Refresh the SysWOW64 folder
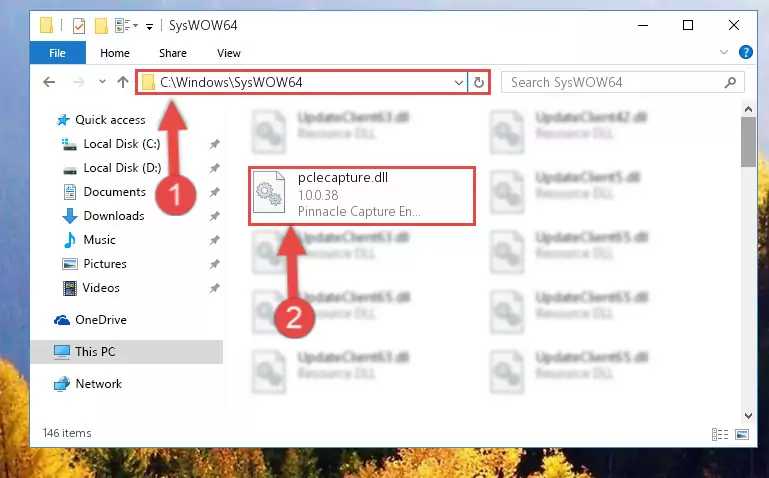769x478 pixels. 479,82
